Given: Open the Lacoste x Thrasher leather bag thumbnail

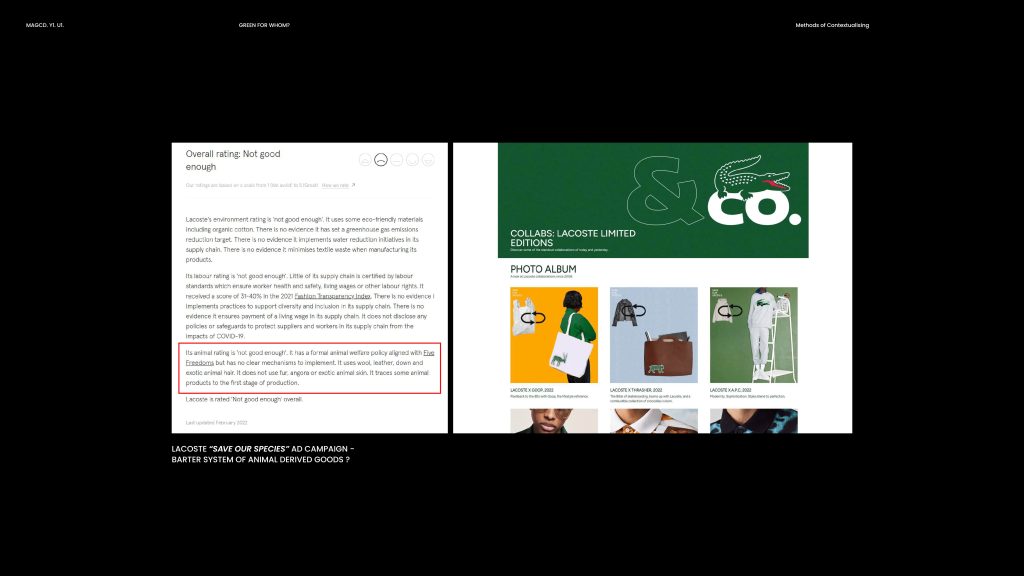Looking at the screenshot, I should [654, 335].
